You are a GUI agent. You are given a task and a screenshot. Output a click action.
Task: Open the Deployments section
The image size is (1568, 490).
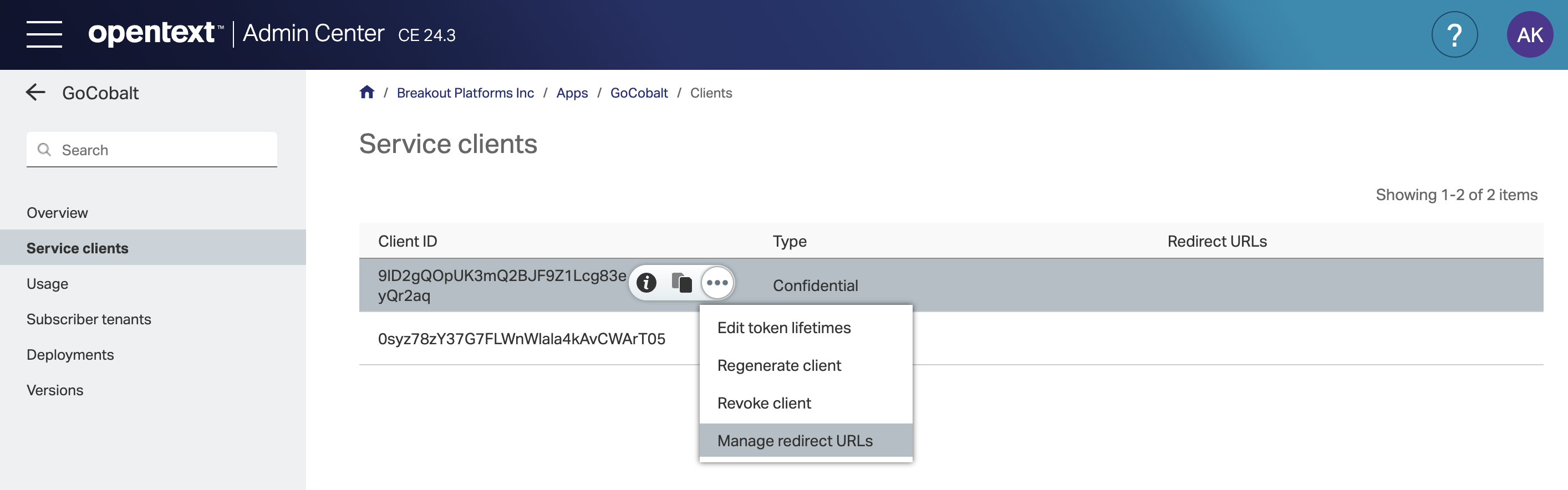(x=70, y=355)
